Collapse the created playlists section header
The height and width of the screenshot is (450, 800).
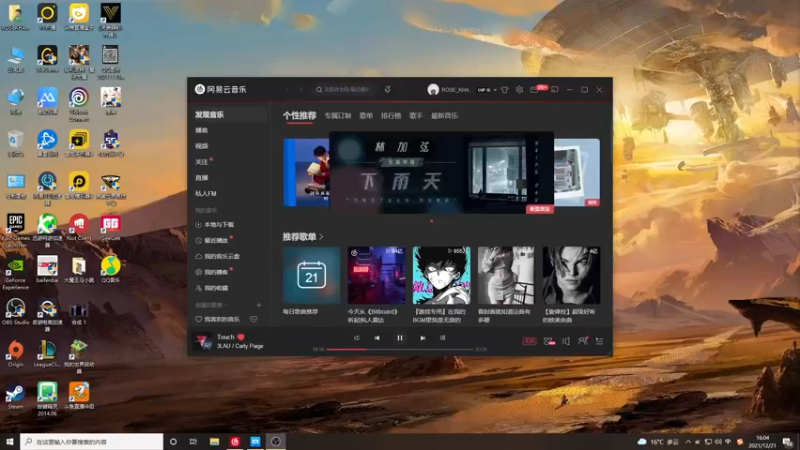(x=211, y=305)
